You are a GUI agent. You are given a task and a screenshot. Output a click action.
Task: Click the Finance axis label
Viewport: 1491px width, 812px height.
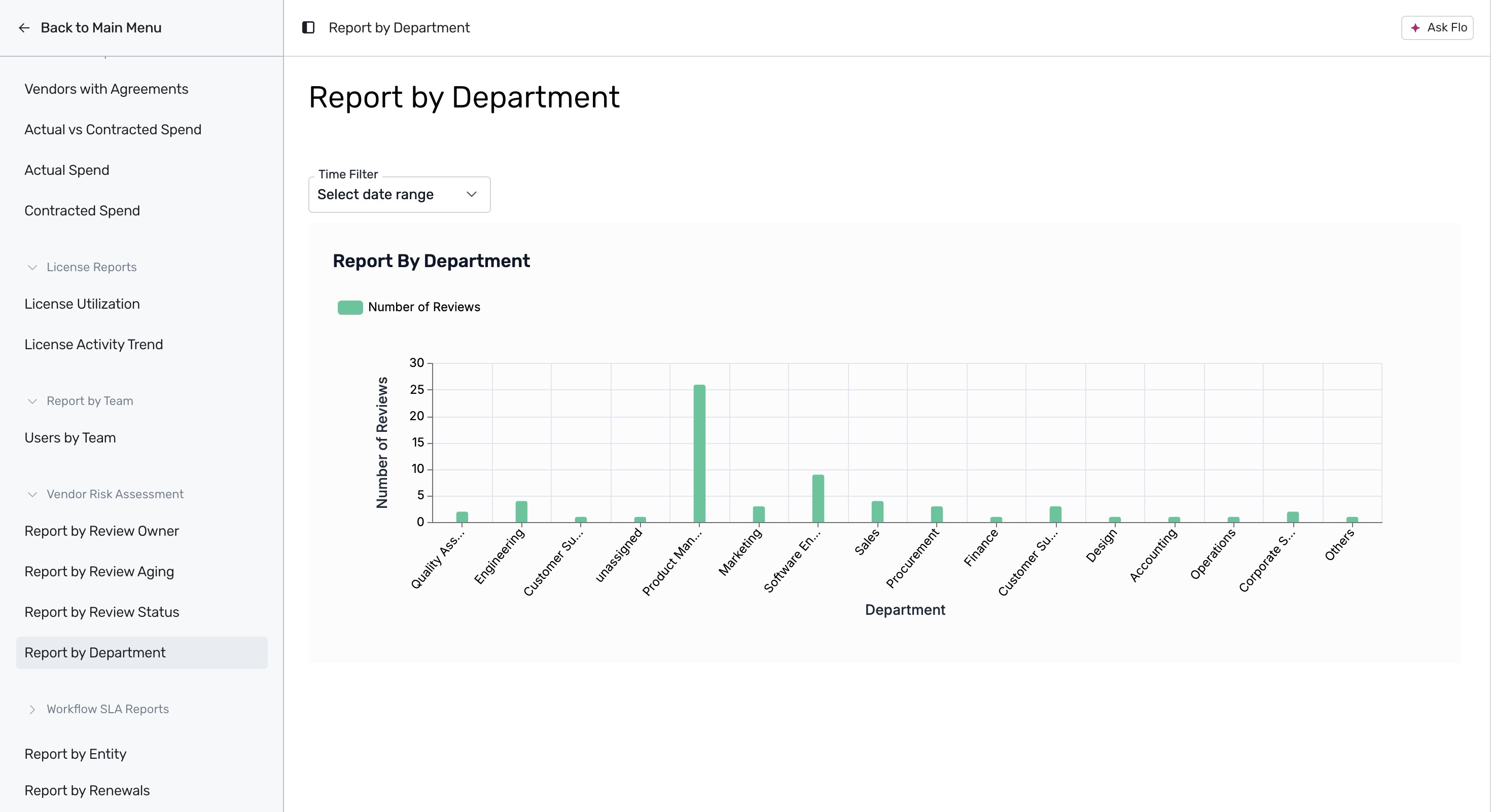[x=981, y=547]
